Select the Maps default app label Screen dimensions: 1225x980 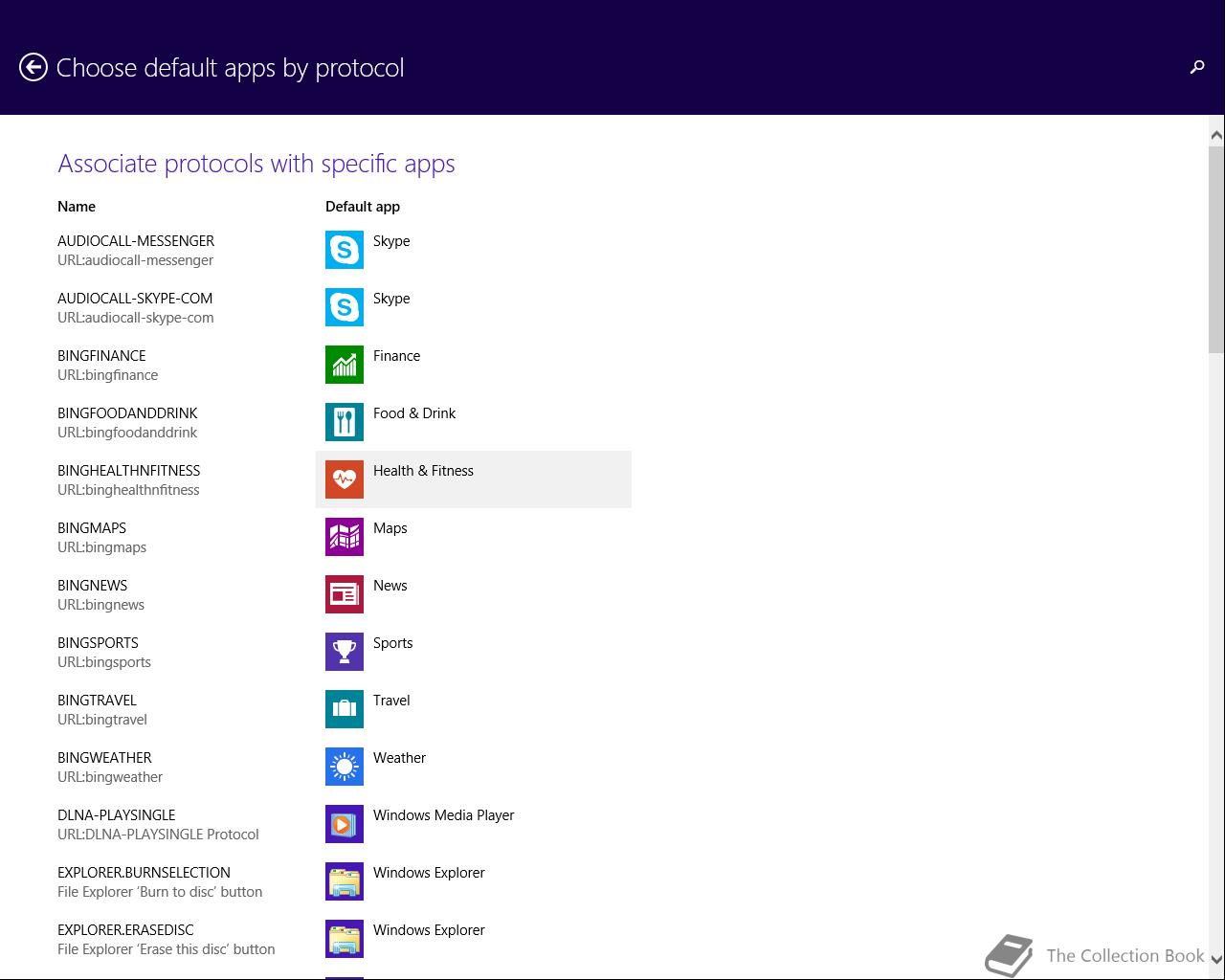(390, 528)
